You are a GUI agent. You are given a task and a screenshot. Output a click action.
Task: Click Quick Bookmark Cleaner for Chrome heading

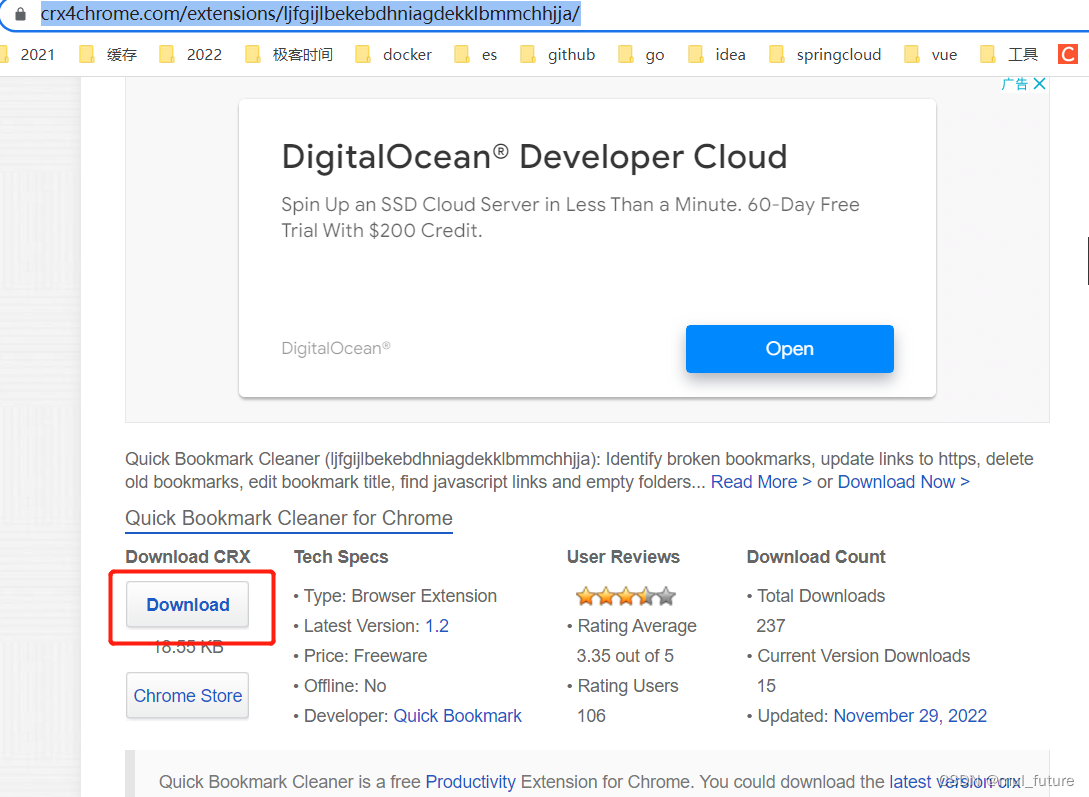pyautogui.click(x=289, y=518)
